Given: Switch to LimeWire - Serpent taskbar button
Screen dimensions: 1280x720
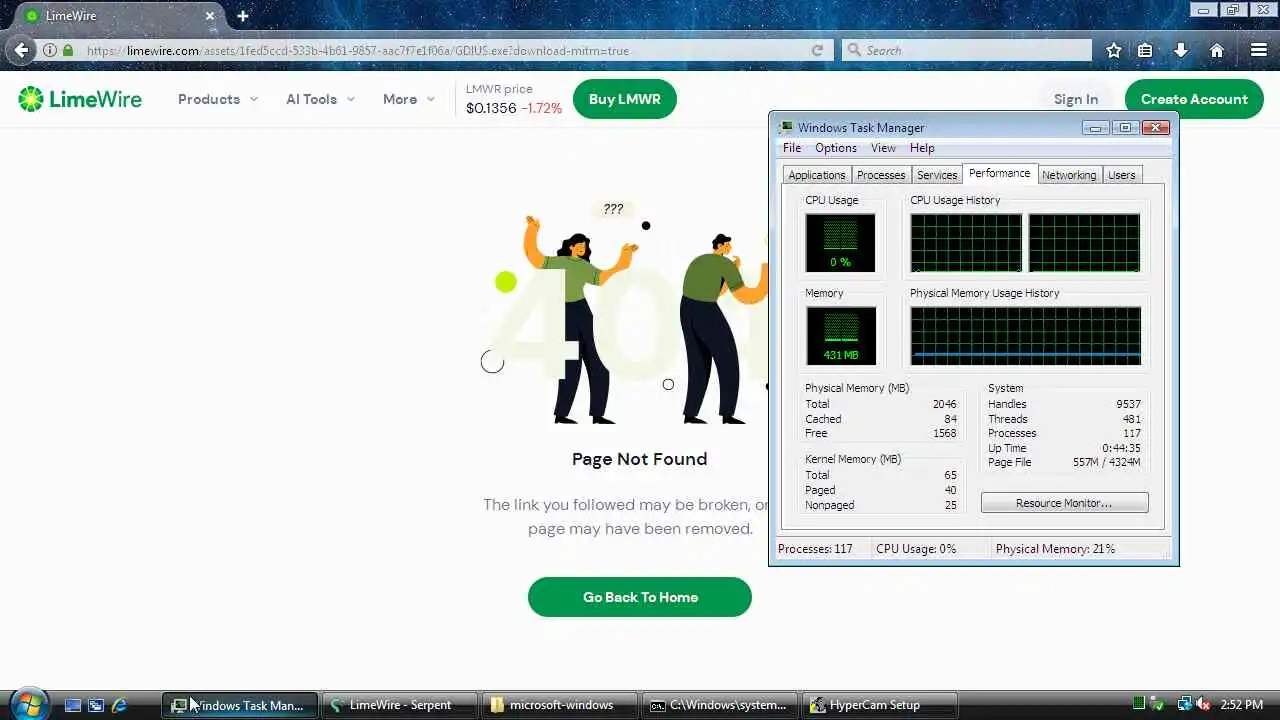Looking at the screenshot, I should 399,705.
